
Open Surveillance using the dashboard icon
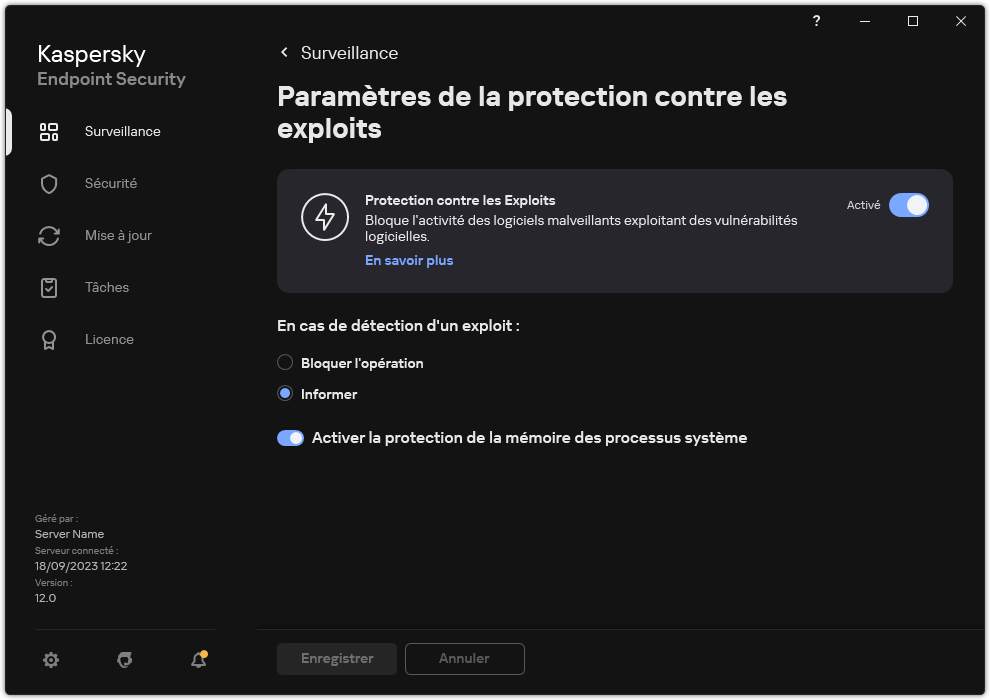(x=49, y=131)
